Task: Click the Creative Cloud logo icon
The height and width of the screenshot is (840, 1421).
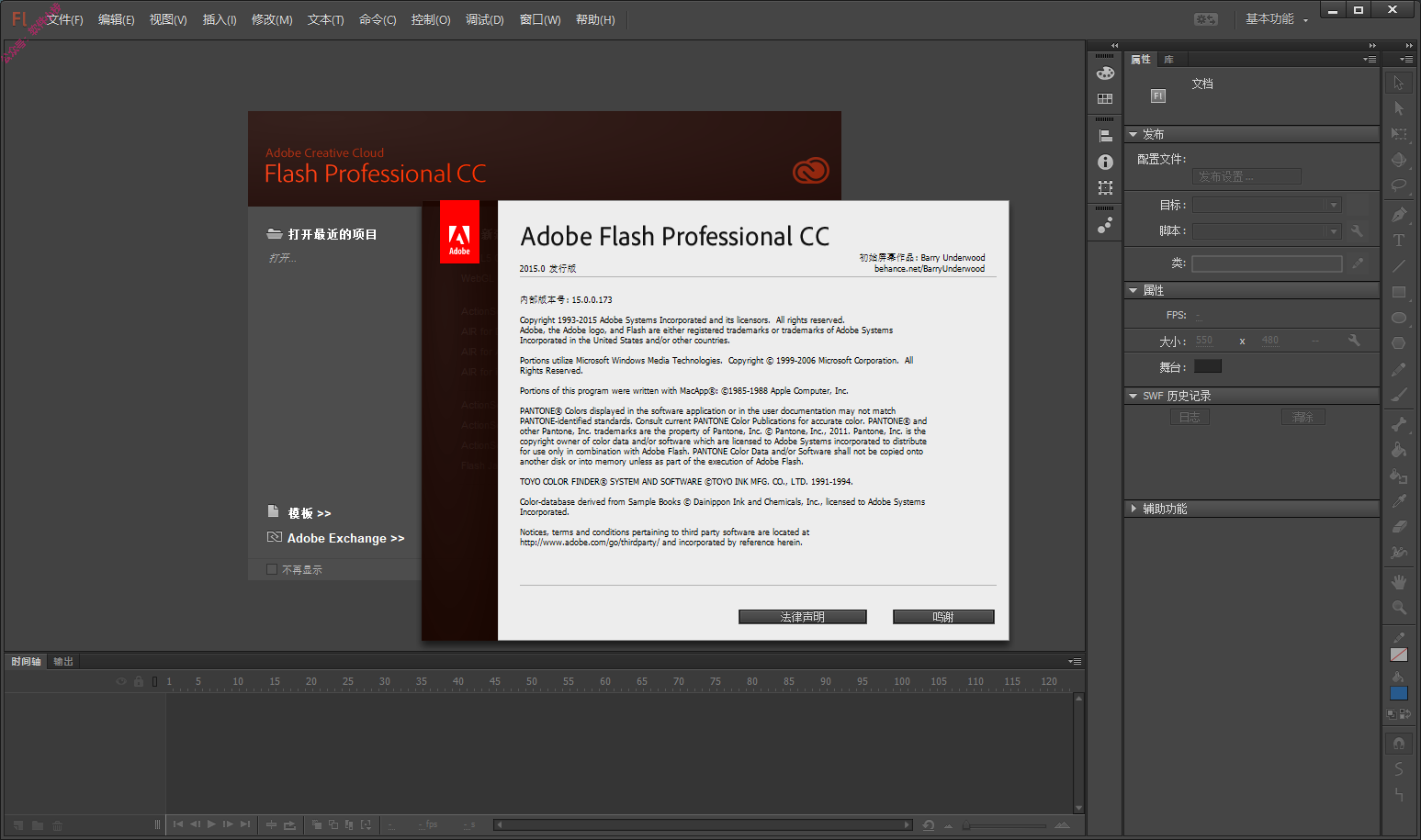Action: coord(810,171)
